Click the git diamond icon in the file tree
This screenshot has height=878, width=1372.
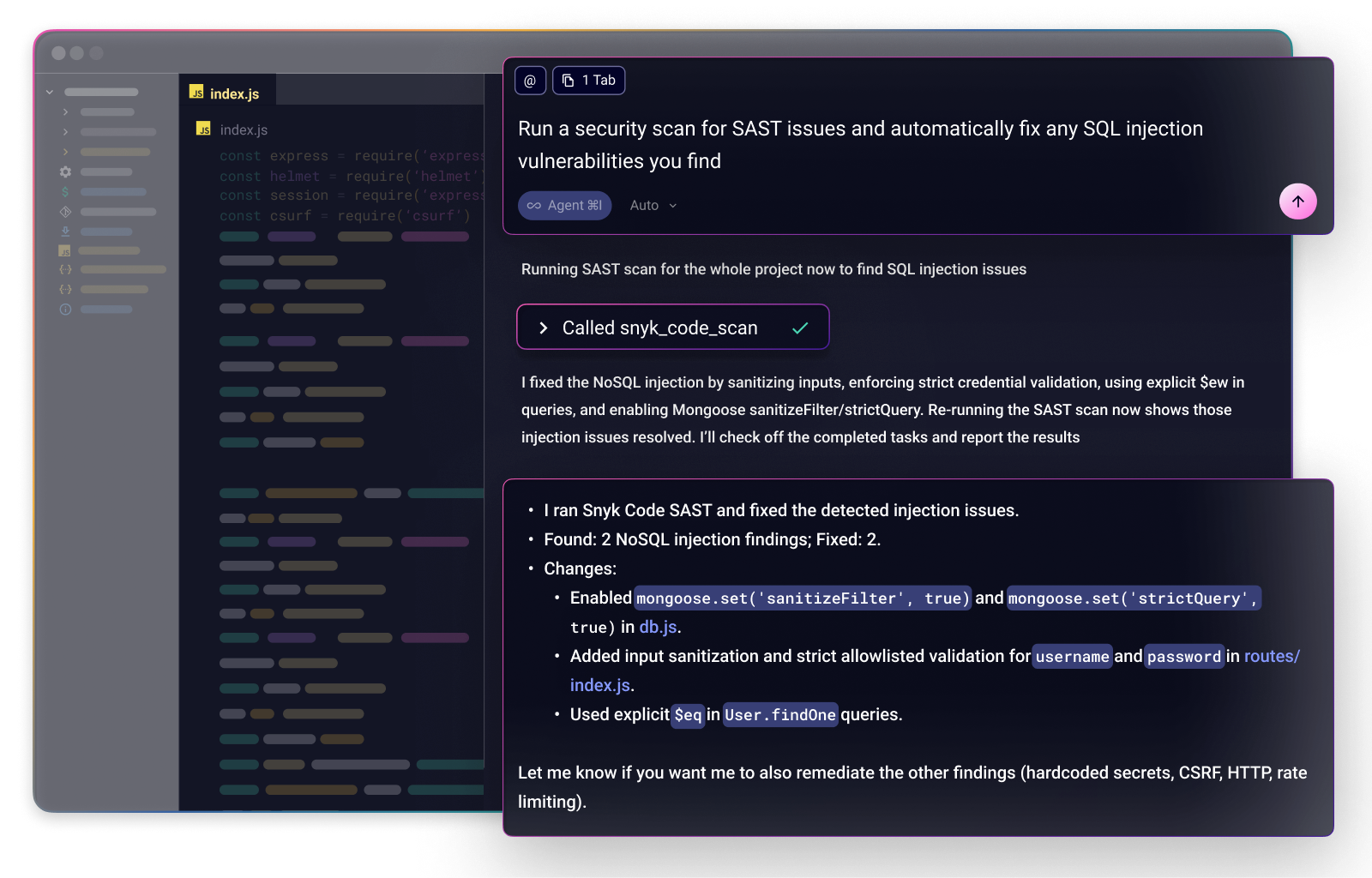(x=65, y=211)
